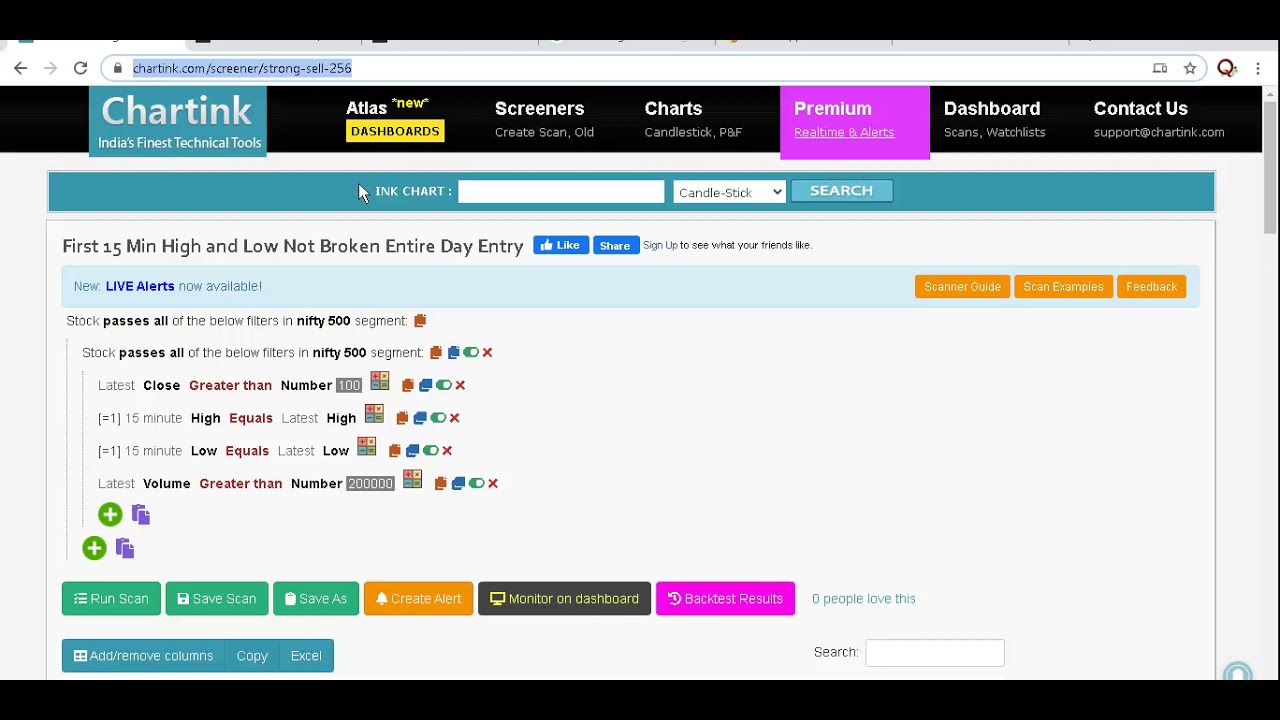
Task: Reload the page in the browser
Action: pos(80,68)
